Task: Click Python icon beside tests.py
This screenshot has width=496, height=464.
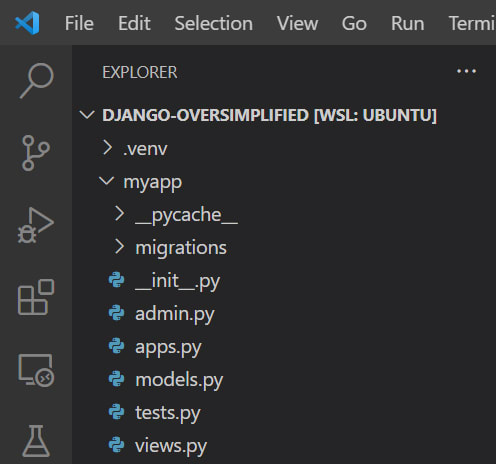Action: pyautogui.click(x=116, y=412)
